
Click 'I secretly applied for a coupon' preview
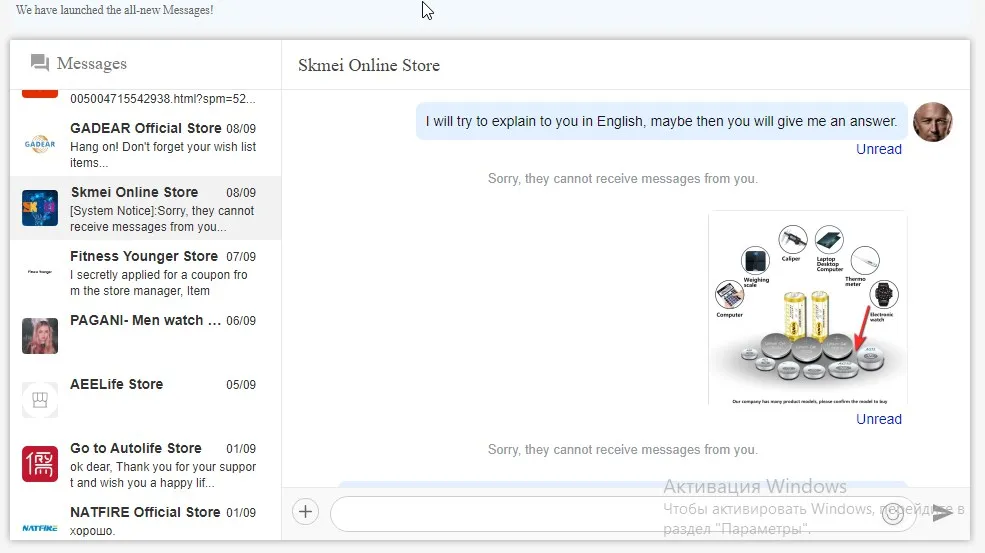pyautogui.click(x=159, y=283)
